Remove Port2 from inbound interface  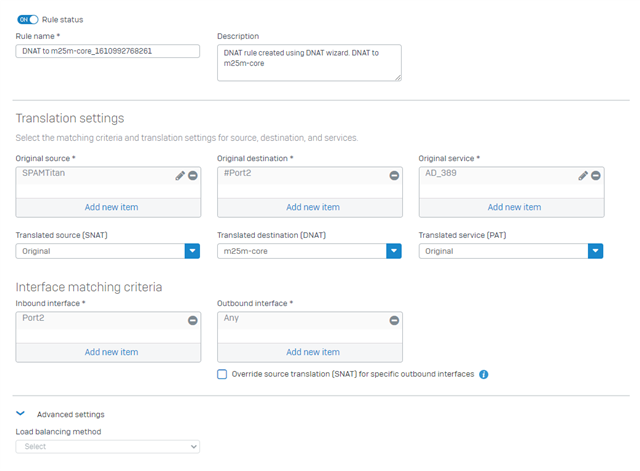193,320
